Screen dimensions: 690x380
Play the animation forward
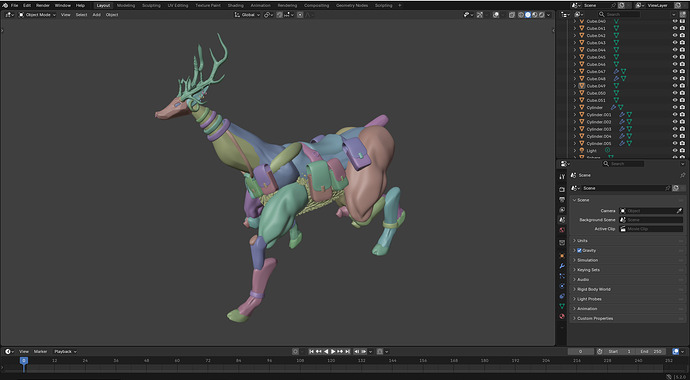333,351
